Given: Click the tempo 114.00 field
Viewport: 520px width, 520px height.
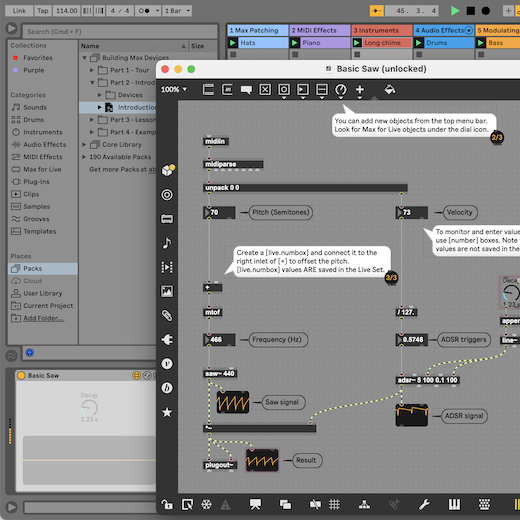Looking at the screenshot, I should point(66,11).
